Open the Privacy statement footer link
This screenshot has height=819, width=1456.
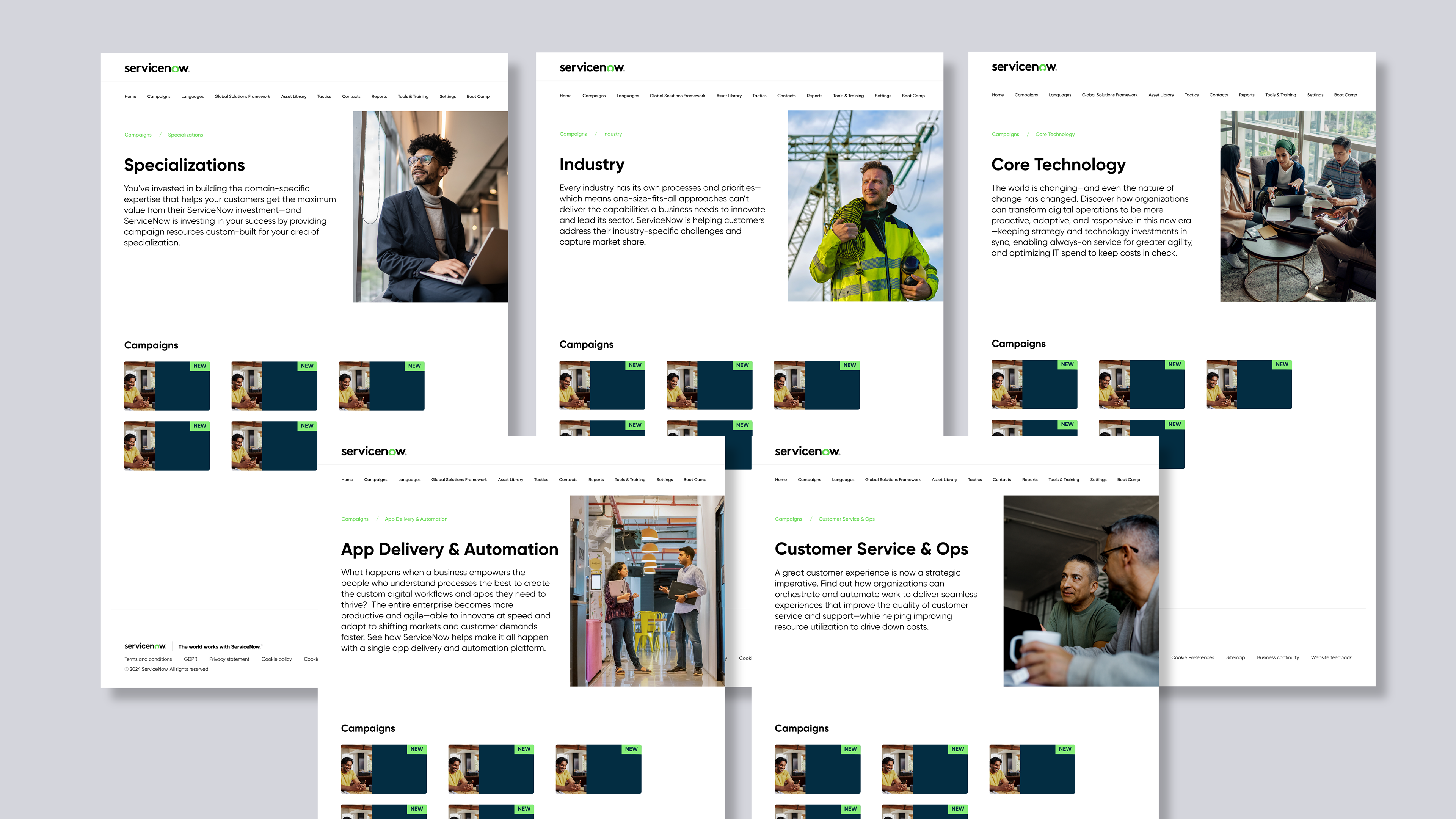click(229, 659)
